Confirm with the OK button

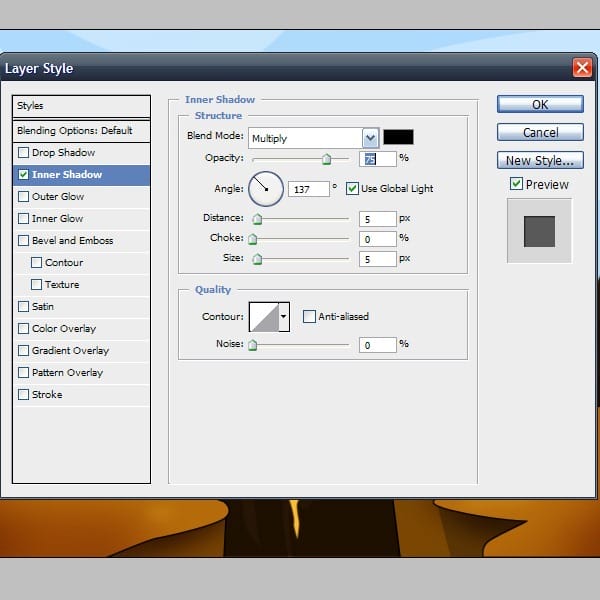(x=540, y=104)
